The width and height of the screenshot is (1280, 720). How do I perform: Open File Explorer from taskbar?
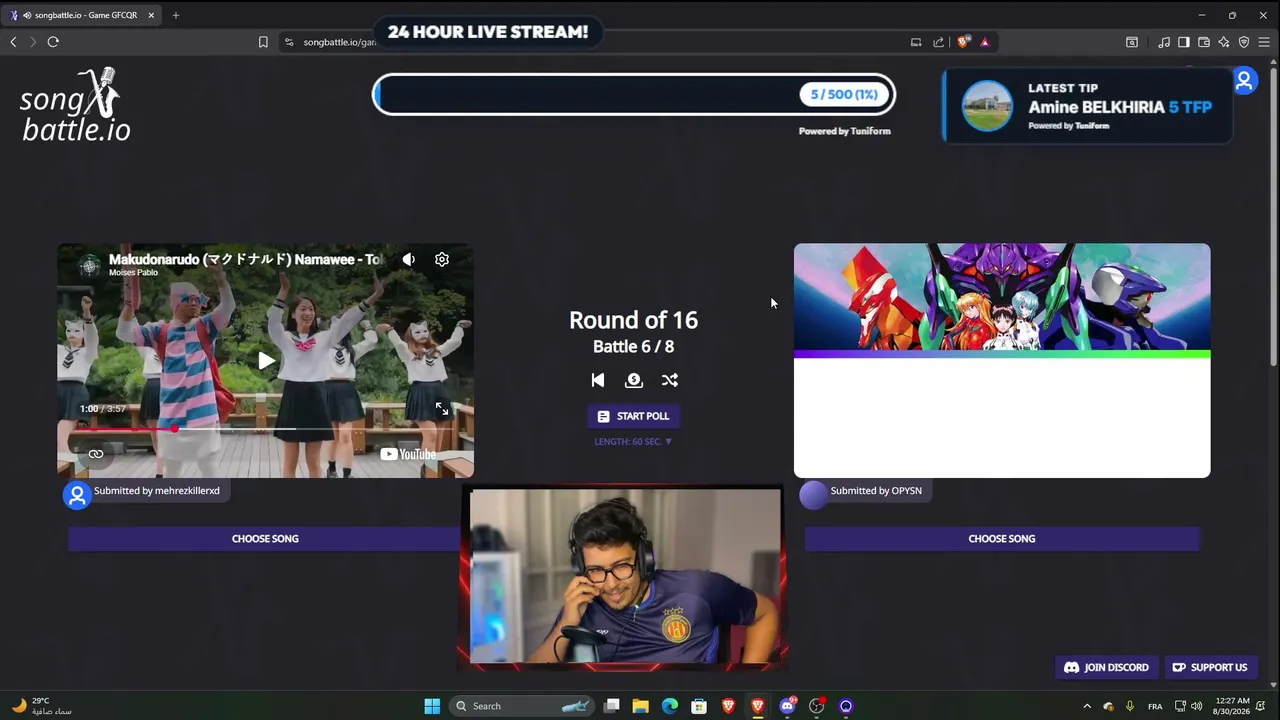(640, 706)
